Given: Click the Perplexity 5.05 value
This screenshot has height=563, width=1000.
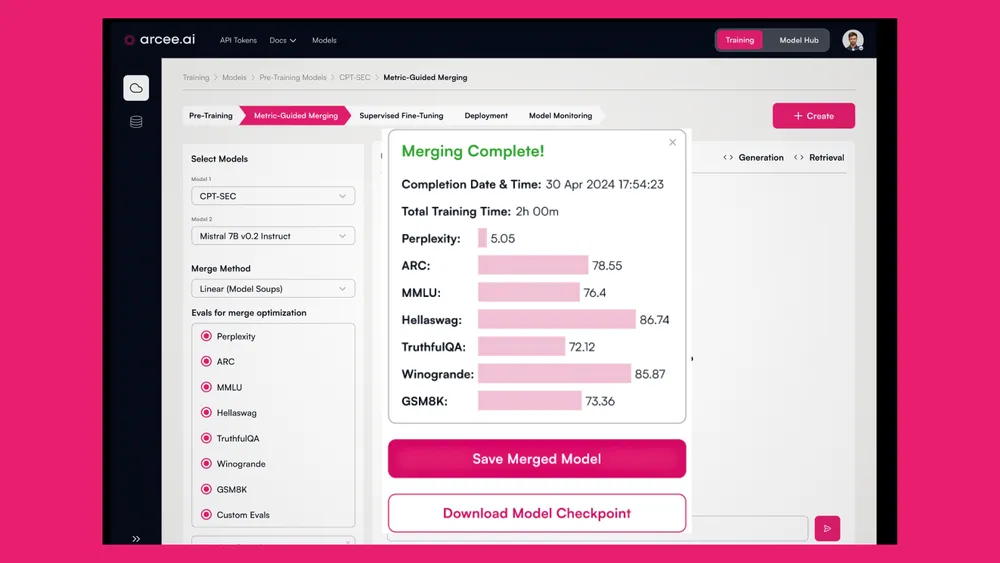Looking at the screenshot, I should (503, 238).
